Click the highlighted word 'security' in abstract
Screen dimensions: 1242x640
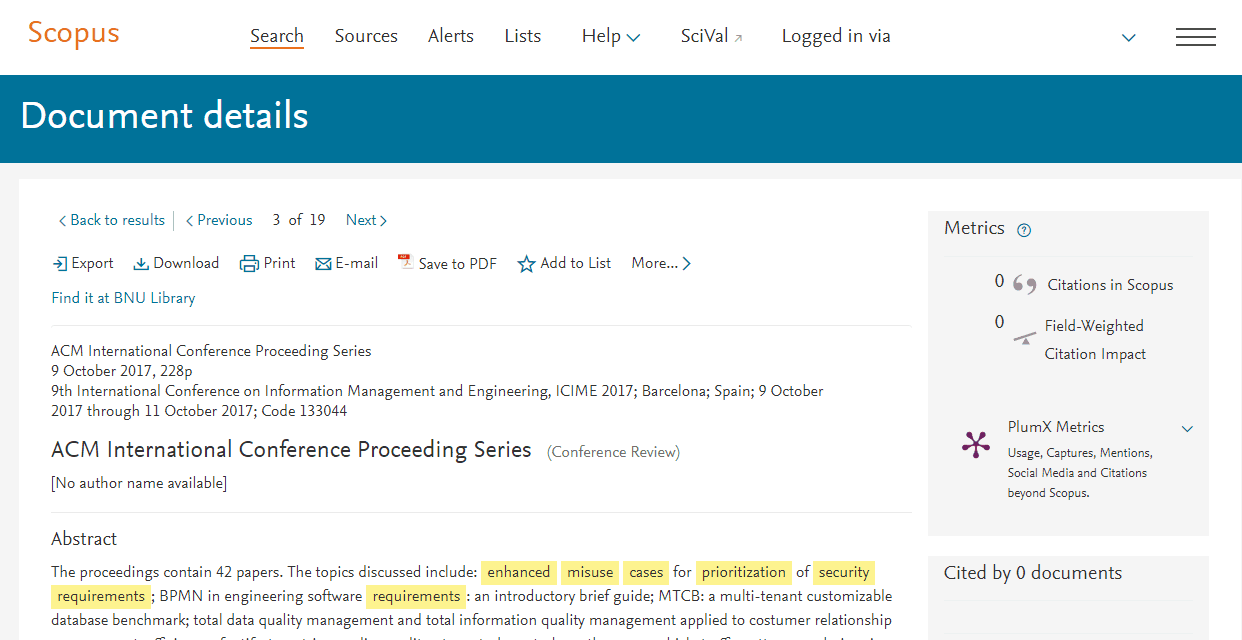[844, 573]
